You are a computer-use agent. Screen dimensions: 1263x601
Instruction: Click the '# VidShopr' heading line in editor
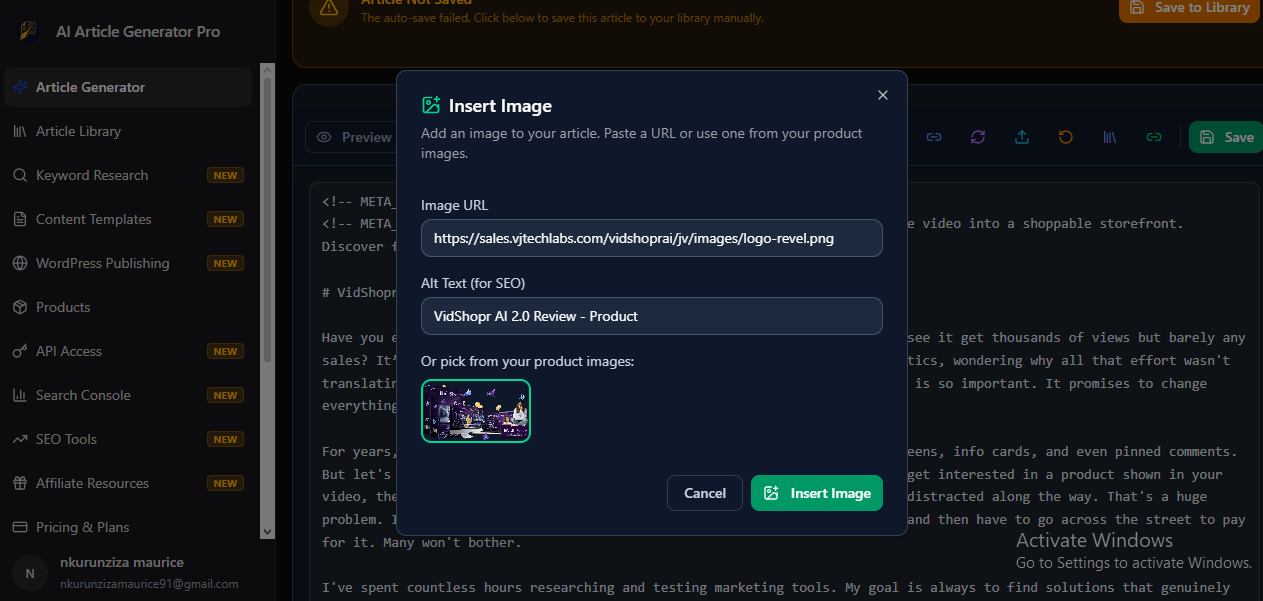click(x=359, y=293)
